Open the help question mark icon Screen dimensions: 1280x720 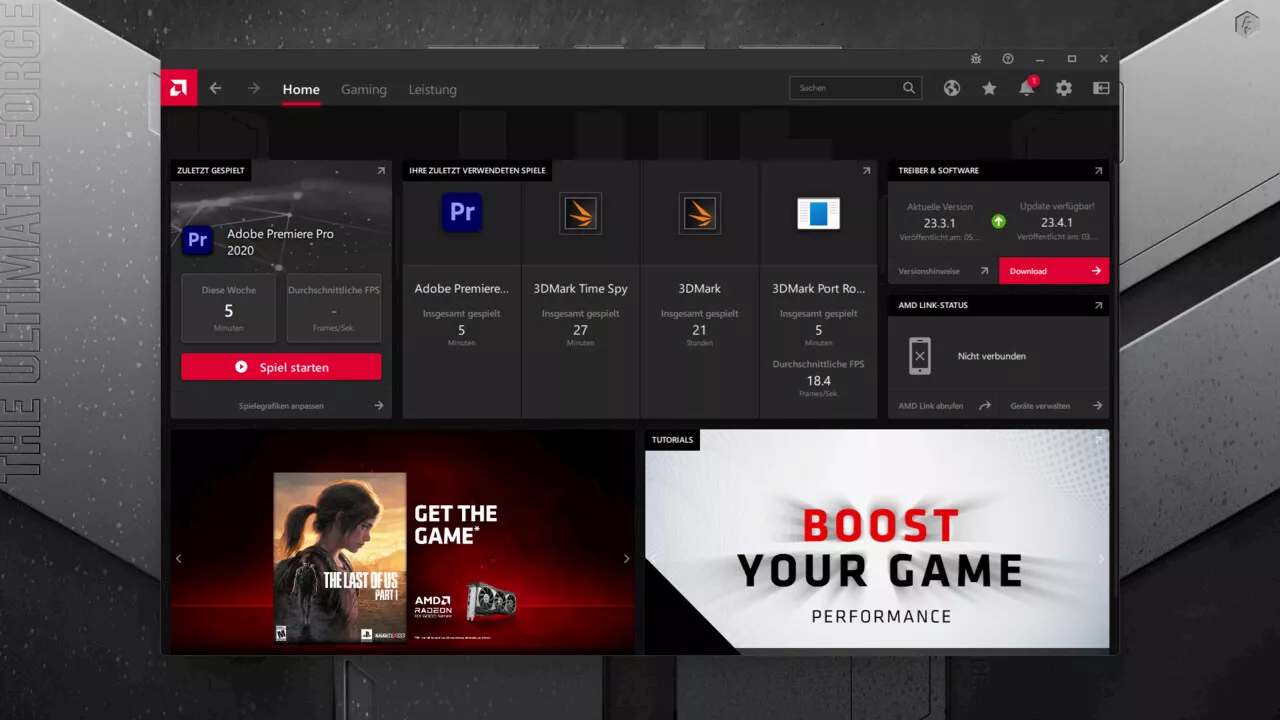point(1008,59)
